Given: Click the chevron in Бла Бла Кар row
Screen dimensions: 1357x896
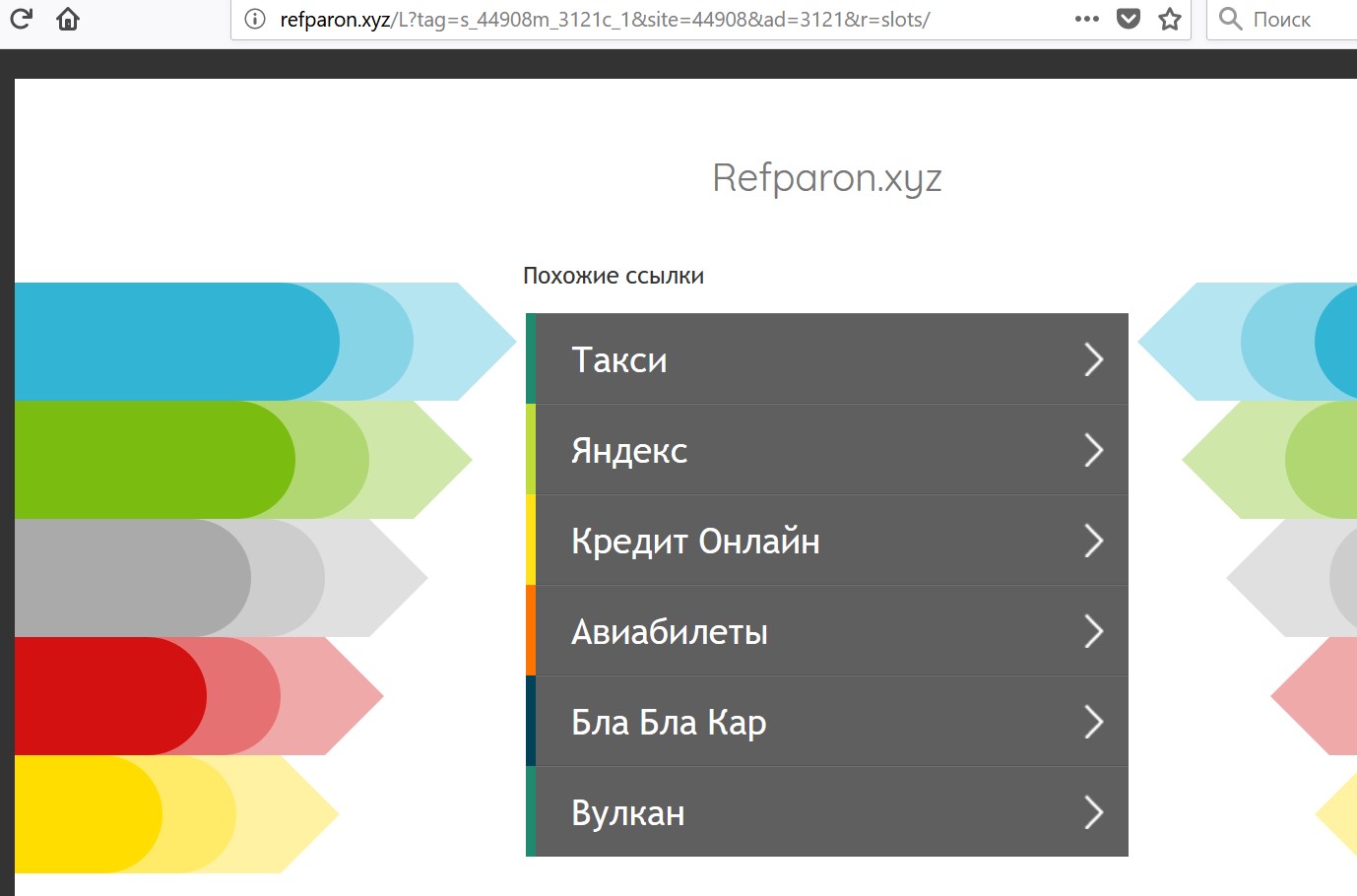Looking at the screenshot, I should coord(1093,722).
